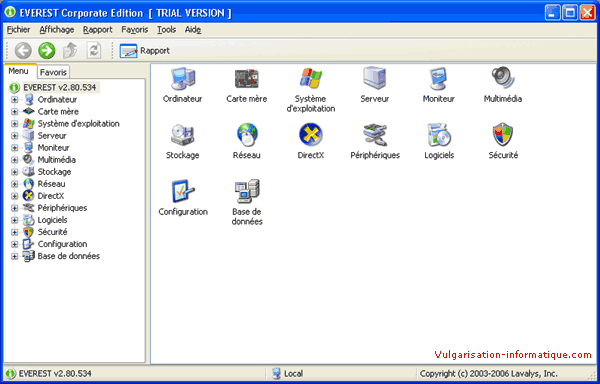Expand the Base de données tree node
This screenshot has width=600, height=384.
tap(15, 256)
